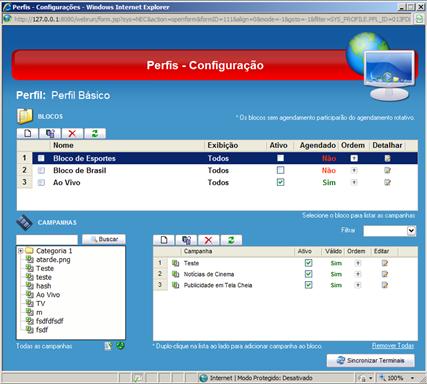Expand the Categoria 1 tree node
The width and height of the screenshot is (427, 384).
tap(20, 251)
